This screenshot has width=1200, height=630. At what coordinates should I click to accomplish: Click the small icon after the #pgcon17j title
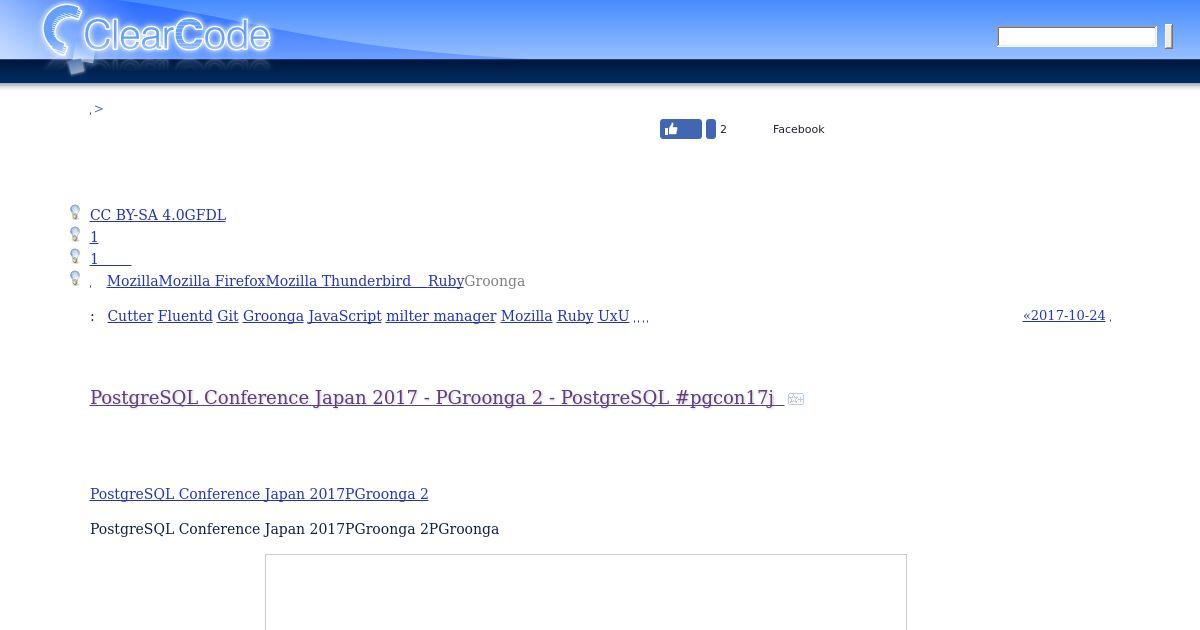tap(796, 399)
